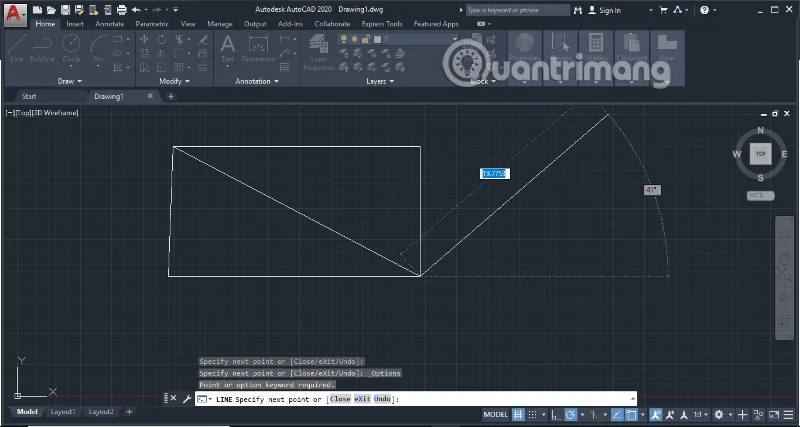Viewport: 800px width, 427px height.
Task: Toggle the layer lock icon in layer dropdown
Action: pyautogui.click(x=365, y=39)
